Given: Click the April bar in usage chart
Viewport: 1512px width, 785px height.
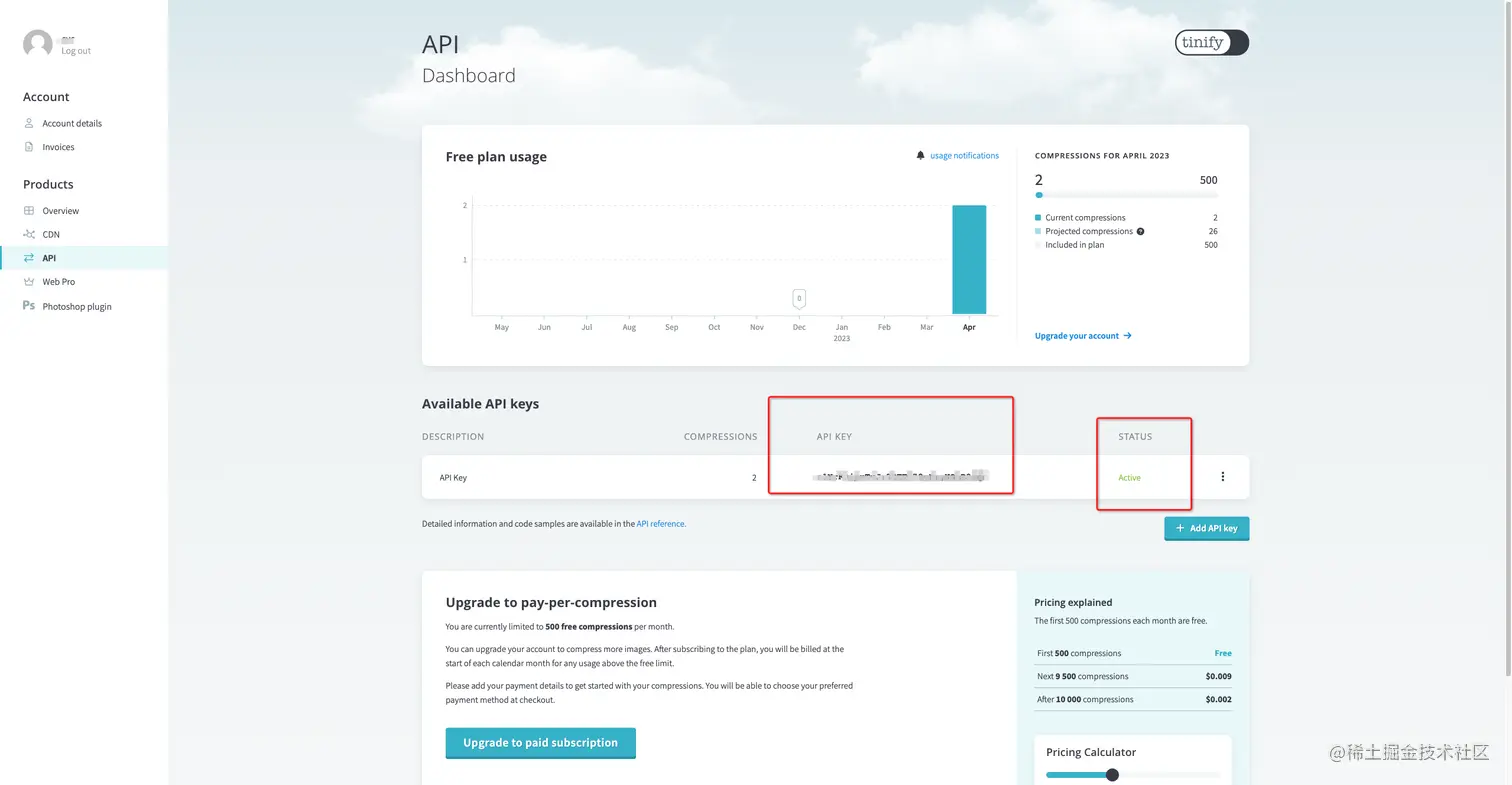Looking at the screenshot, I should (x=969, y=260).
